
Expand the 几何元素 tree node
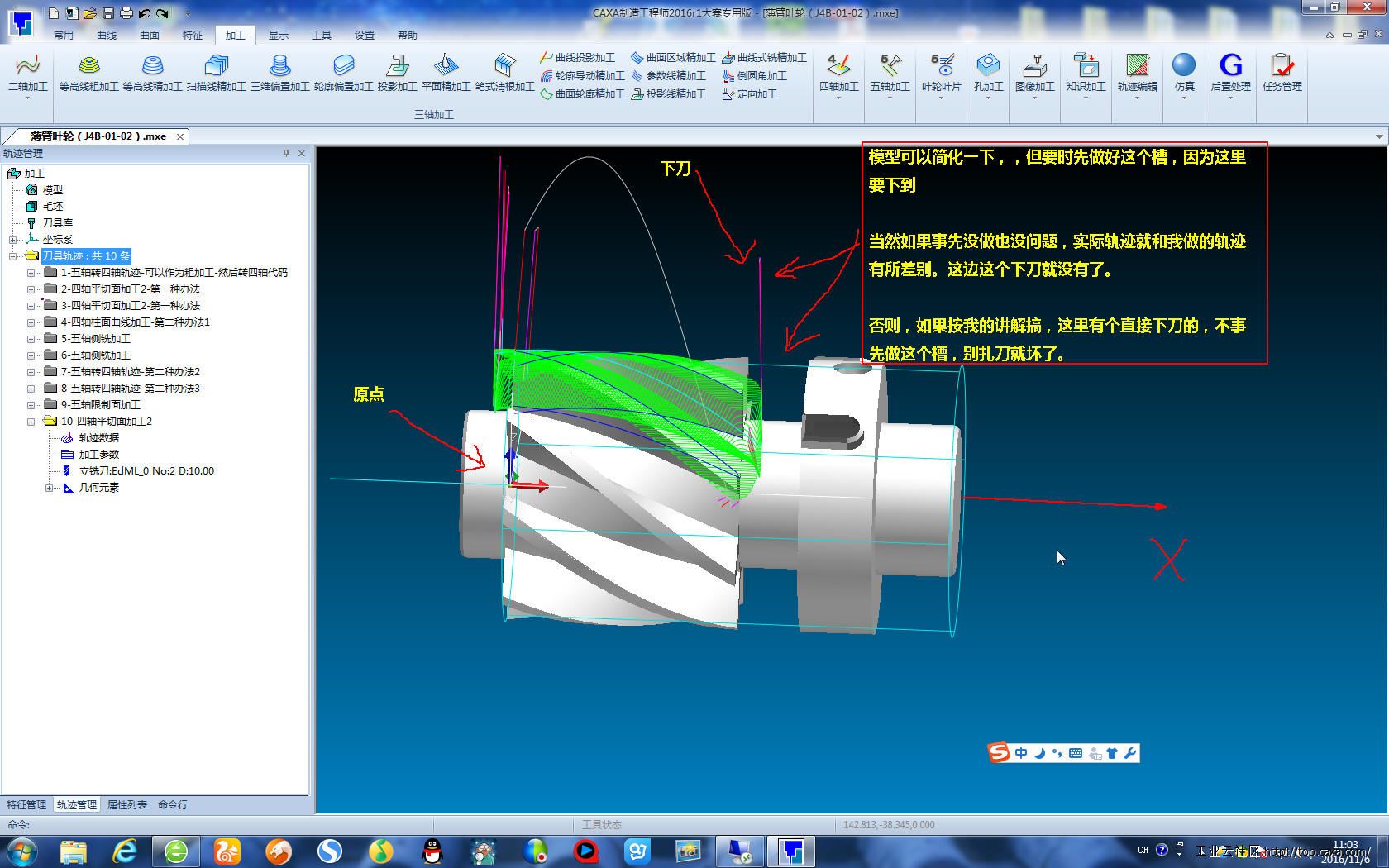(x=49, y=488)
